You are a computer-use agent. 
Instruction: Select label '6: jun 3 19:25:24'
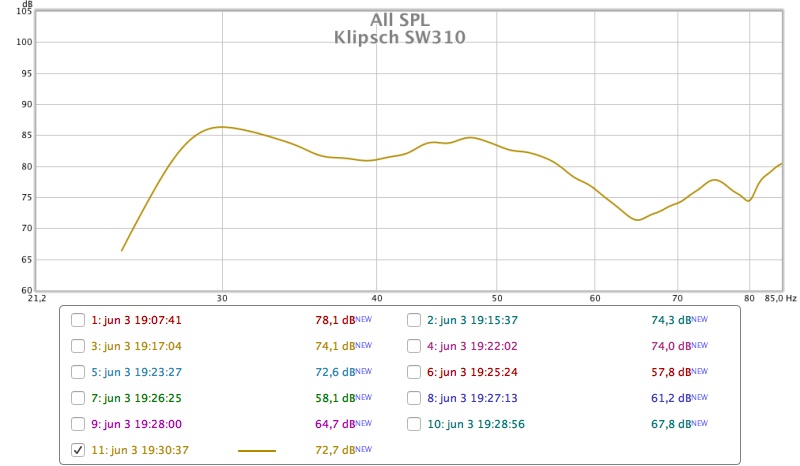coord(472,372)
